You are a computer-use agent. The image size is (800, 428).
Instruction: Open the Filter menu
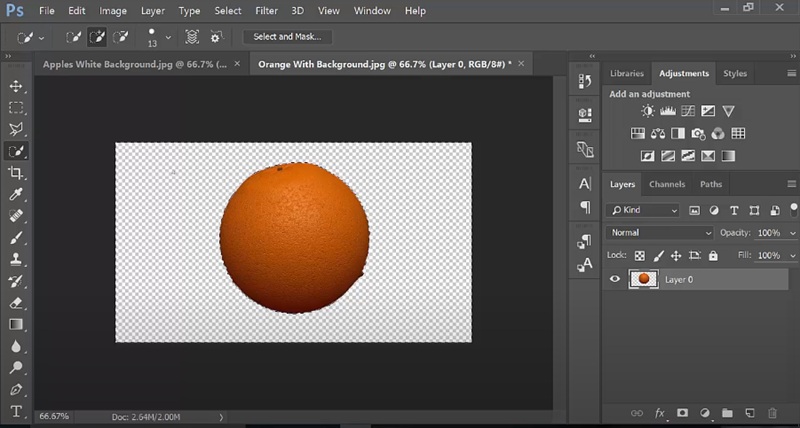[x=266, y=11]
